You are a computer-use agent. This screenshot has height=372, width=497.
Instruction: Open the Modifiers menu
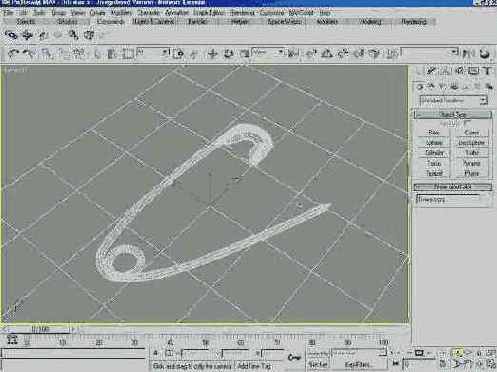121,13
